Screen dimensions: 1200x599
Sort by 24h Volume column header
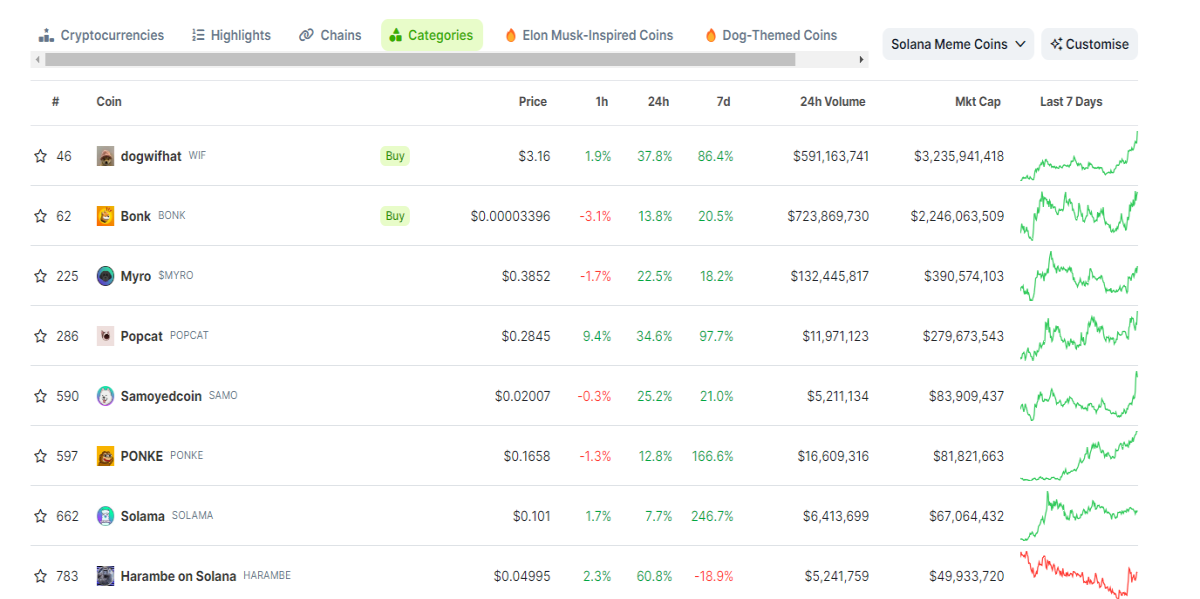pyautogui.click(x=832, y=102)
